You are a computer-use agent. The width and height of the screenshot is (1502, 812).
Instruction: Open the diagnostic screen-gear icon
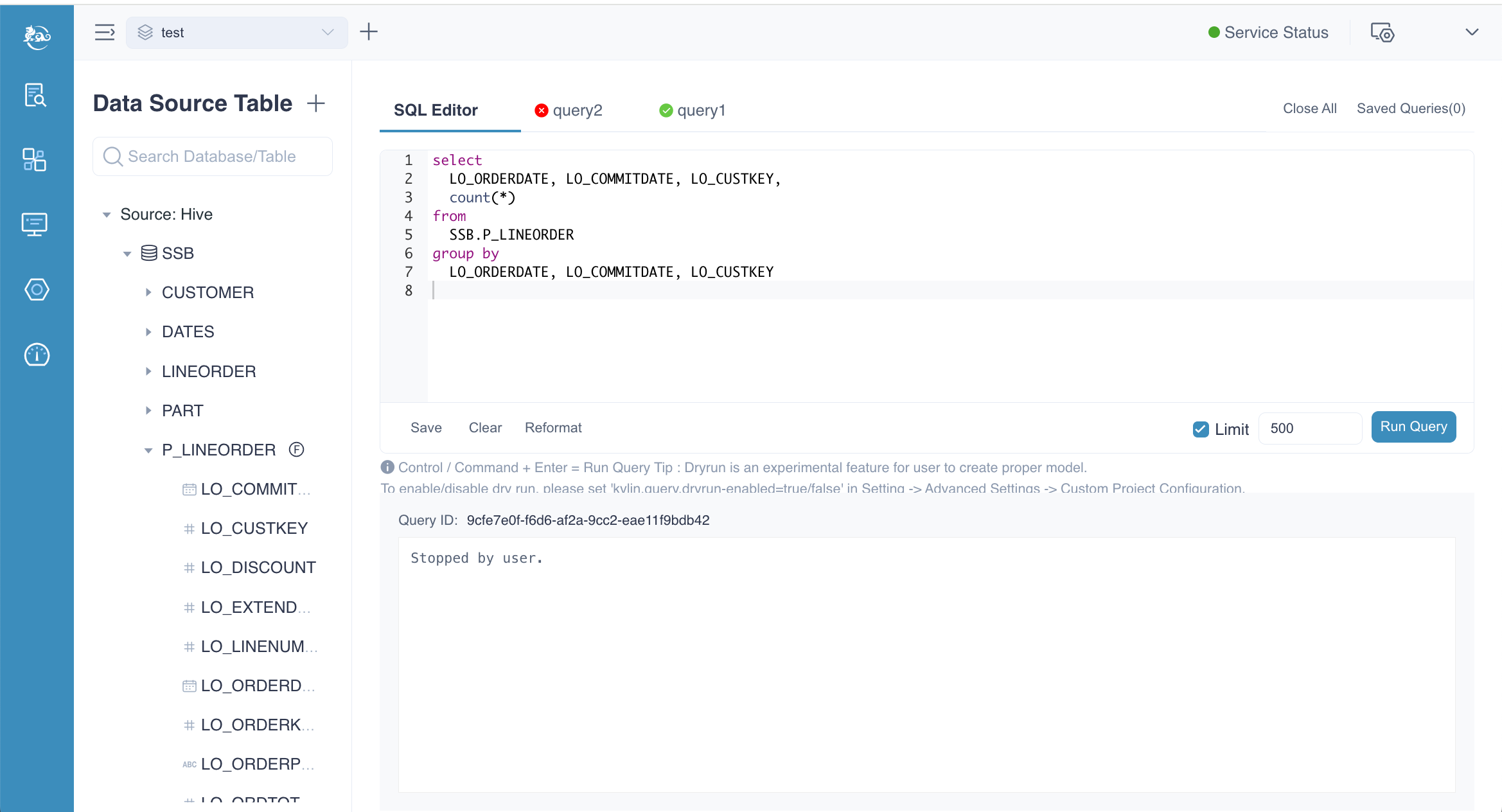point(1382,32)
